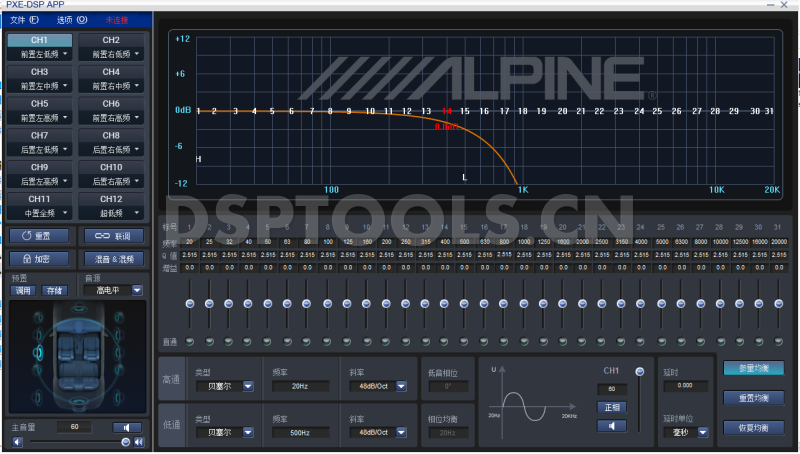Open the 高通 斜率 48dB/Oct dropdown
The width and height of the screenshot is (800, 454).
pyautogui.click(x=401, y=386)
